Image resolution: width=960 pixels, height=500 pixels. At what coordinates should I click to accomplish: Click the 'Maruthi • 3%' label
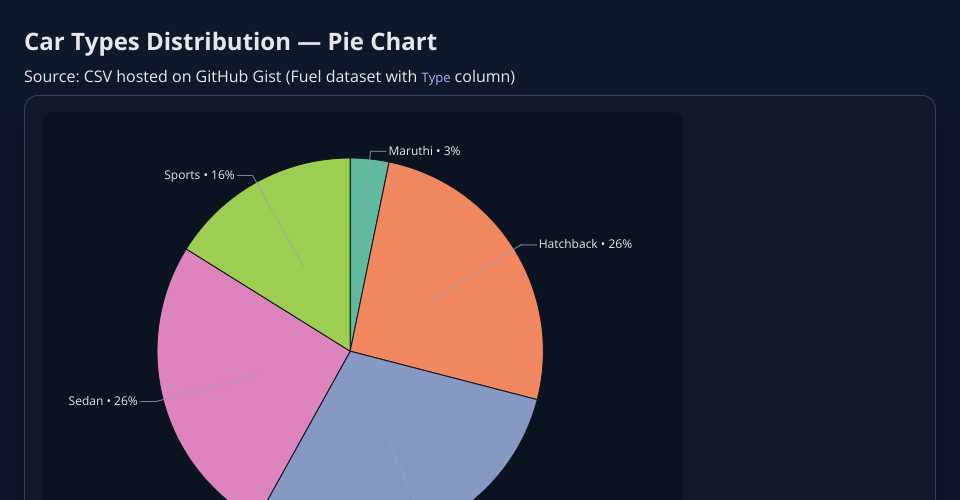tap(424, 151)
